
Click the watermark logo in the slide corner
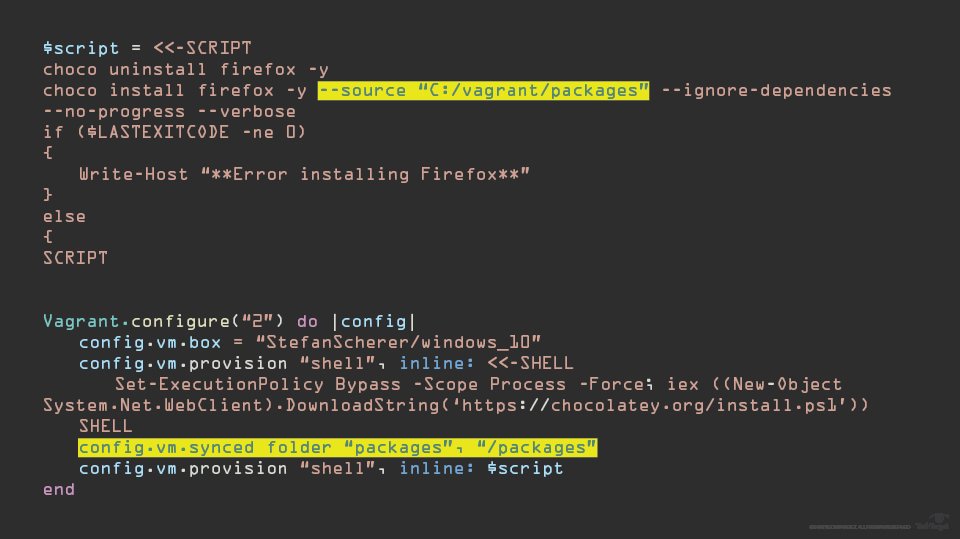coord(932,522)
